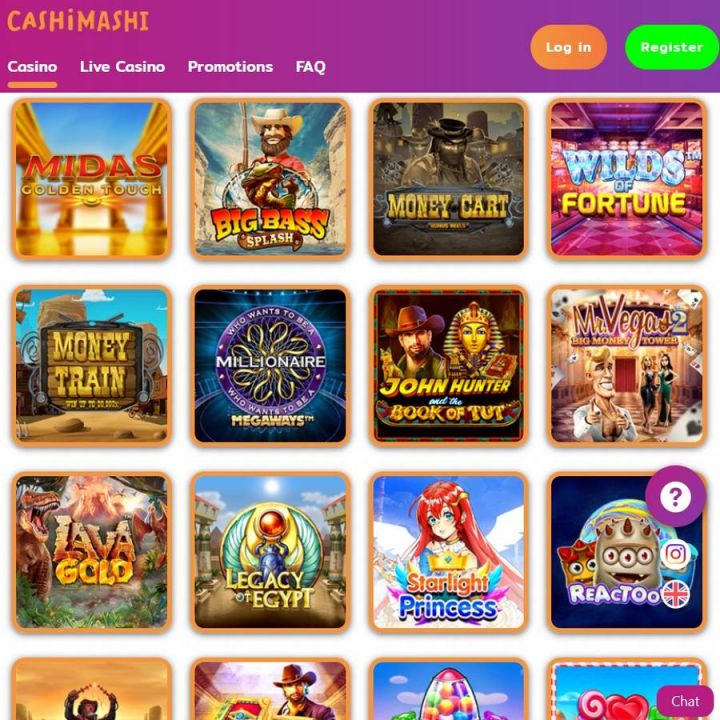The height and width of the screenshot is (720, 720).
Task: Open Wilds of Fortune slot
Action: 627,179
